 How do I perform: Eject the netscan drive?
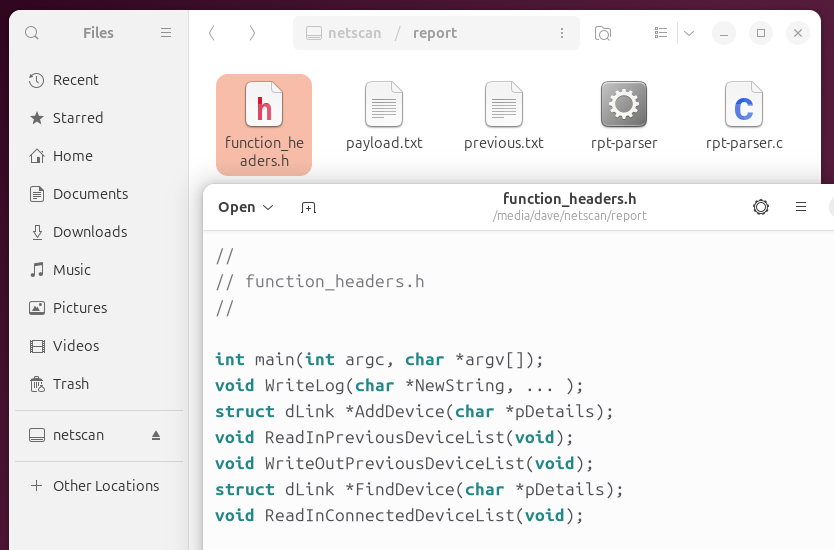coord(156,436)
